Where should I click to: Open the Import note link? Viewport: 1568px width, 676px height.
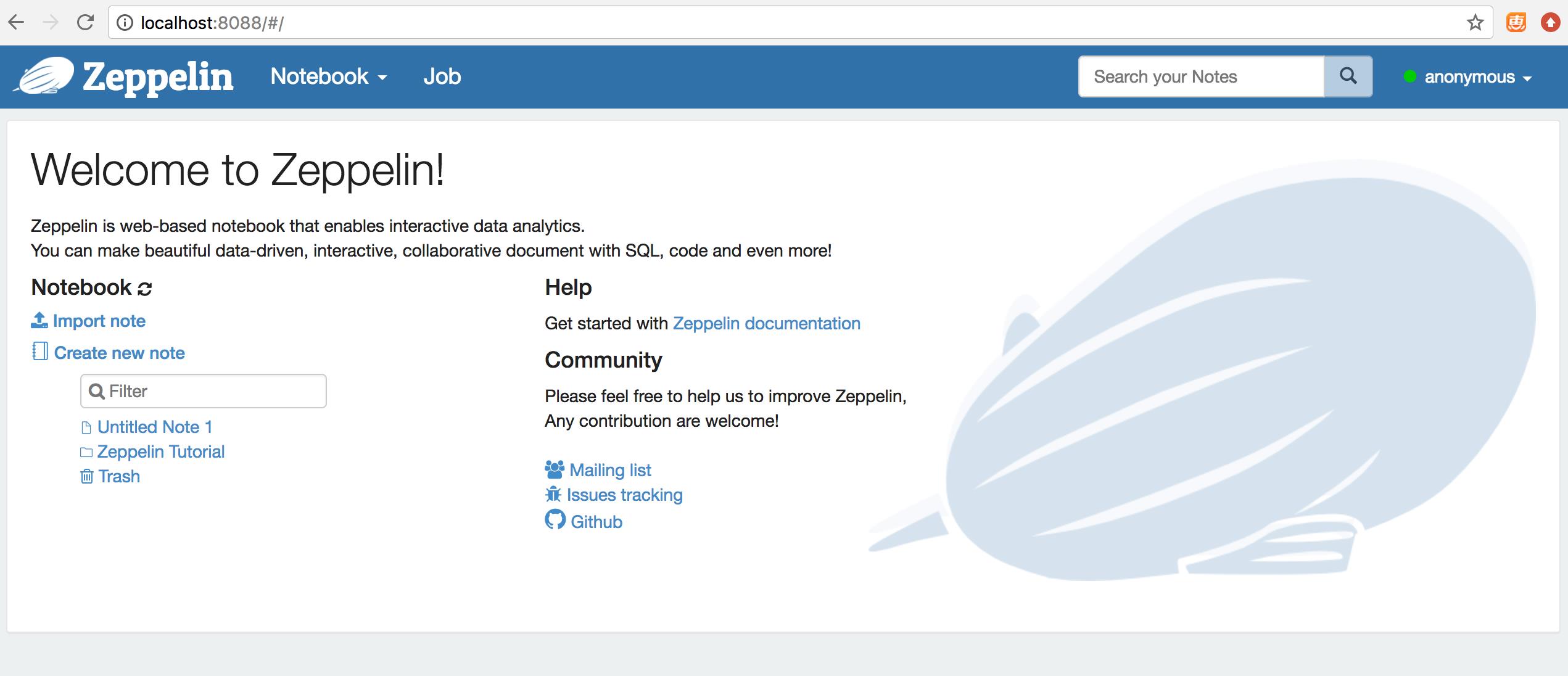[x=99, y=321]
